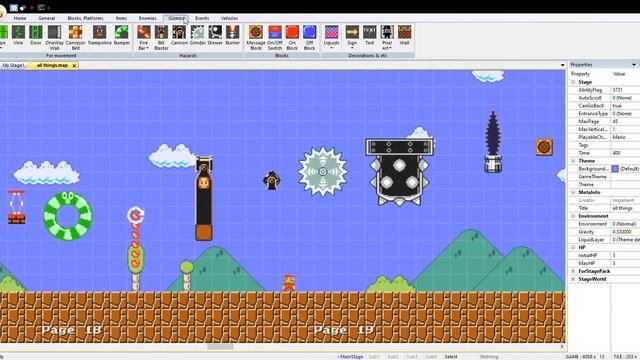Viewport: 640px width, 360px height.
Task: Select the Cannon hazard
Action: tap(179, 35)
